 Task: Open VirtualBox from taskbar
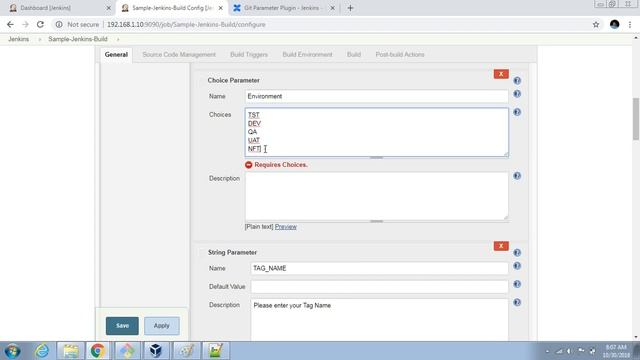pyautogui.click(x=156, y=351)
